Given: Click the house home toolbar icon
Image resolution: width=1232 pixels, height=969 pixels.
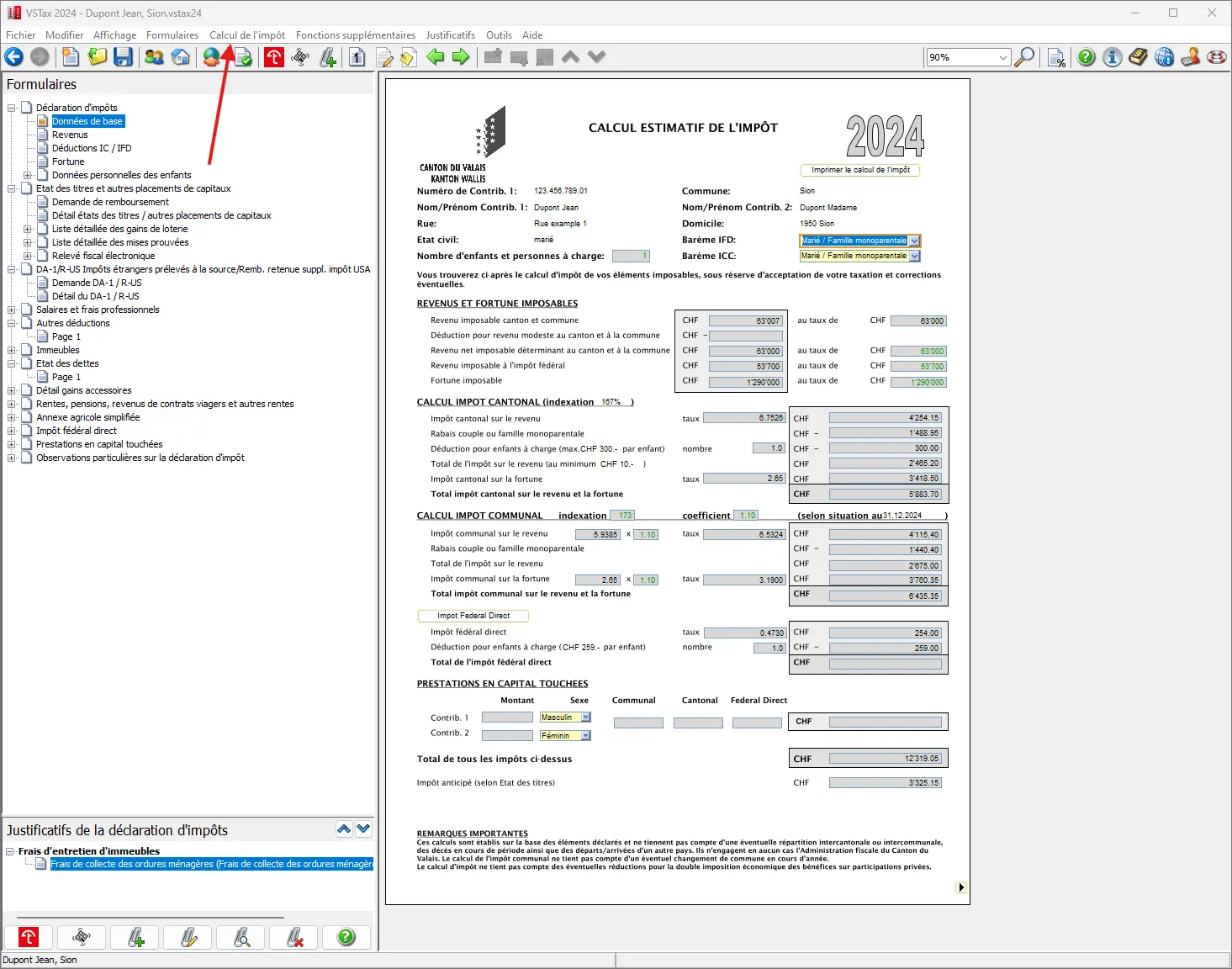Looking at the screenshot, I should 180,57.
